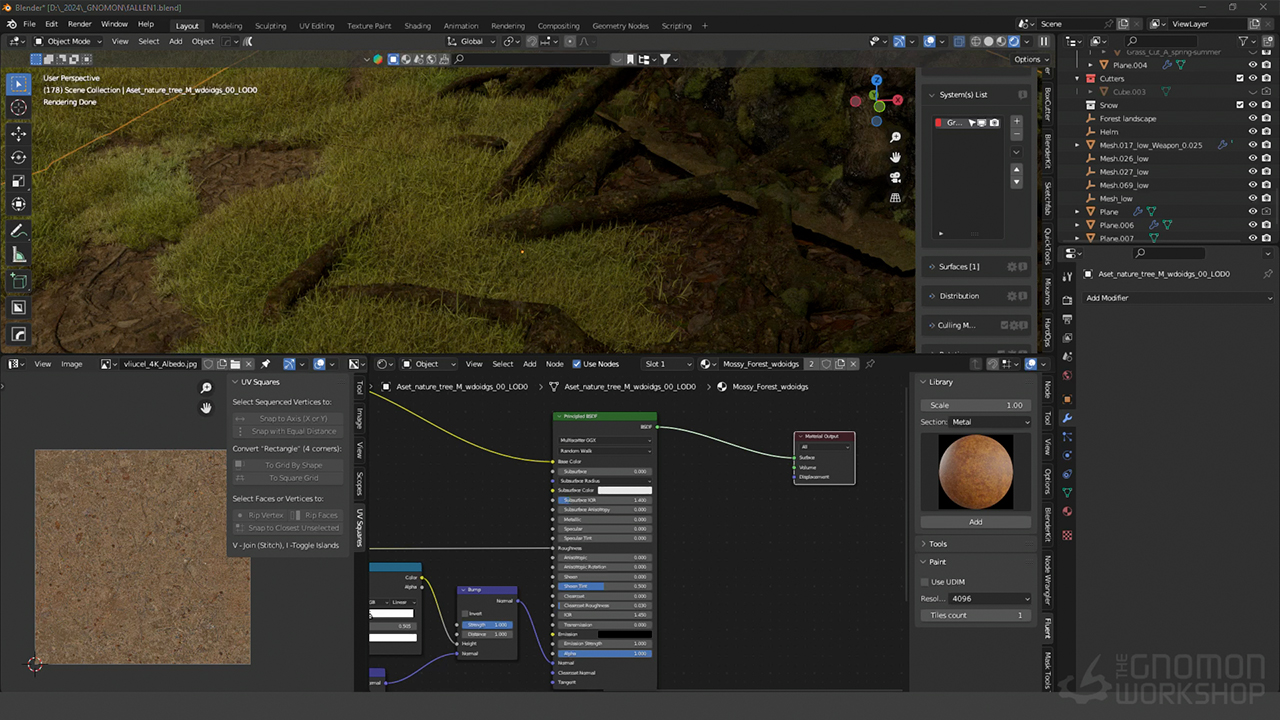Toggle the camera view icon
Viewport: 1280px width, 720px height.
point(895,178)
